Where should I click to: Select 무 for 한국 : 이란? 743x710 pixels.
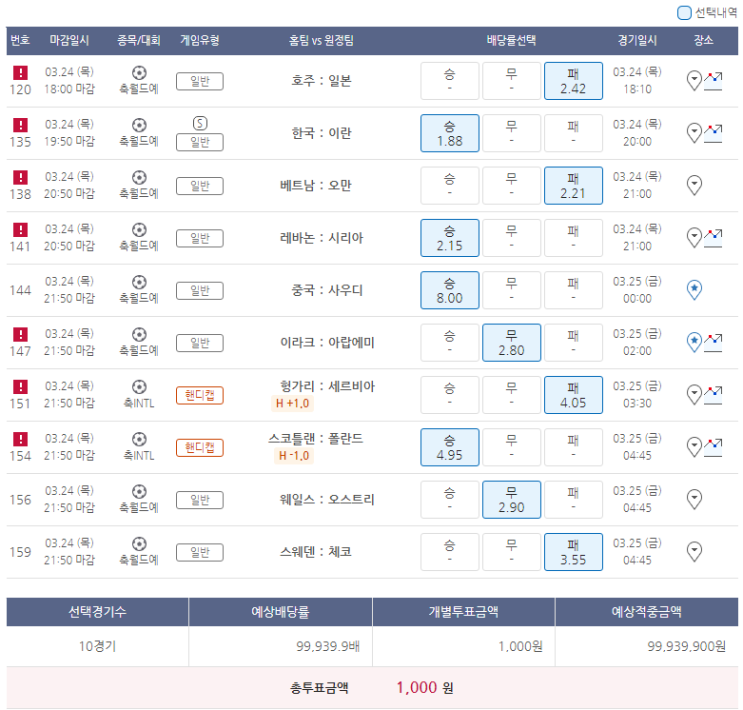click(511, 133)
